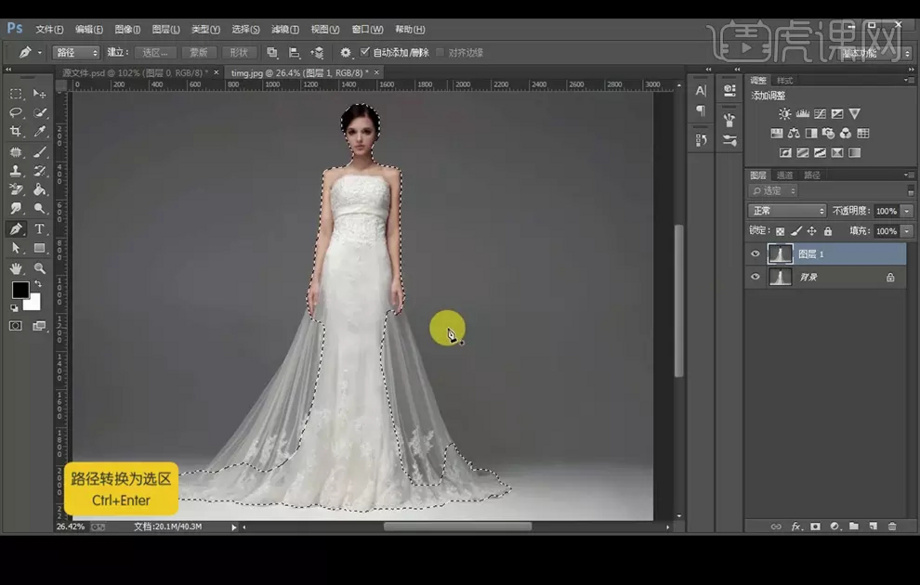Select the Hand tool
The width and height of the screenshot is (920, 585).
(x=16, y=268)
